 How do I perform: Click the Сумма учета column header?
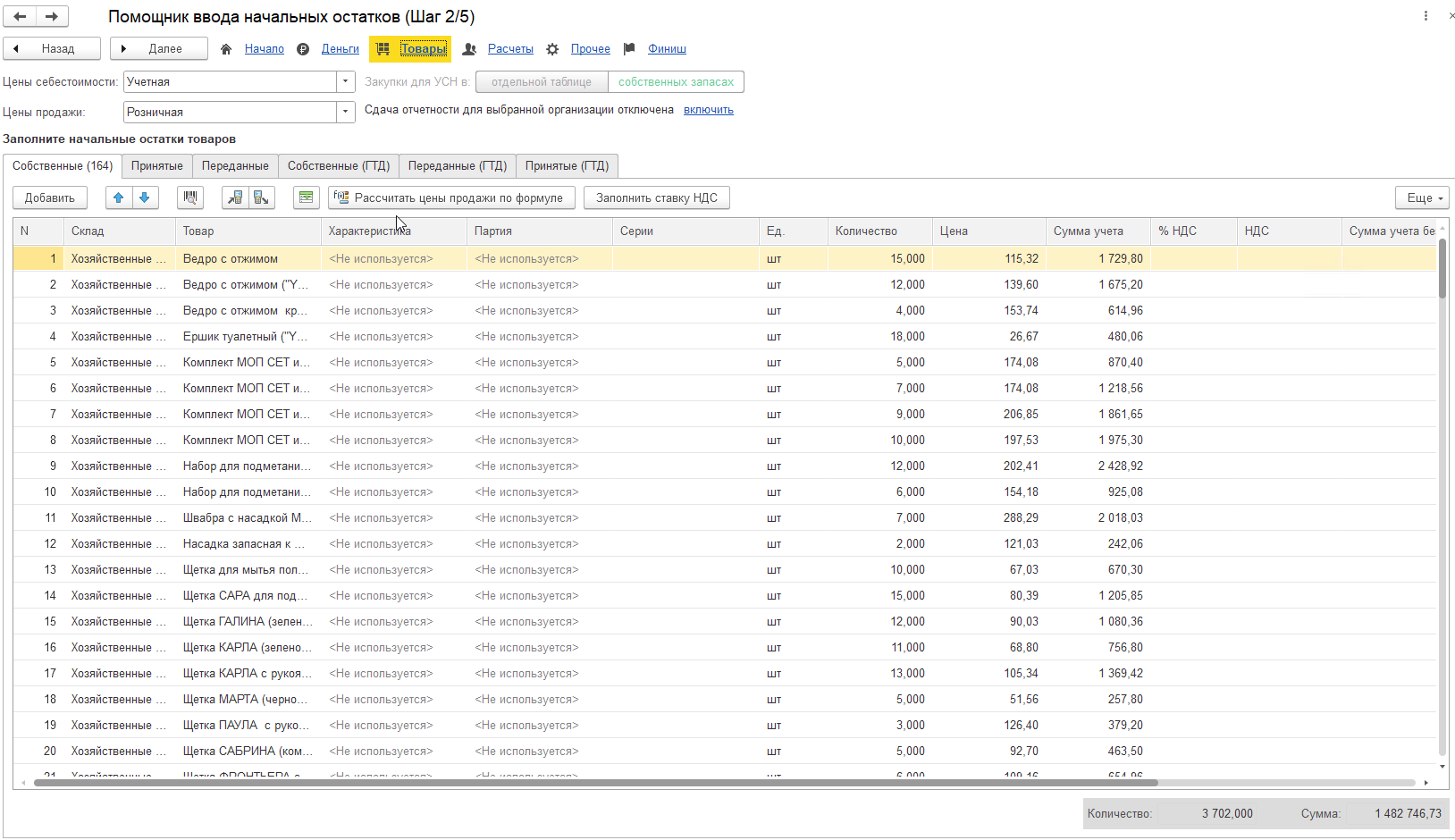pos(1098,231)
